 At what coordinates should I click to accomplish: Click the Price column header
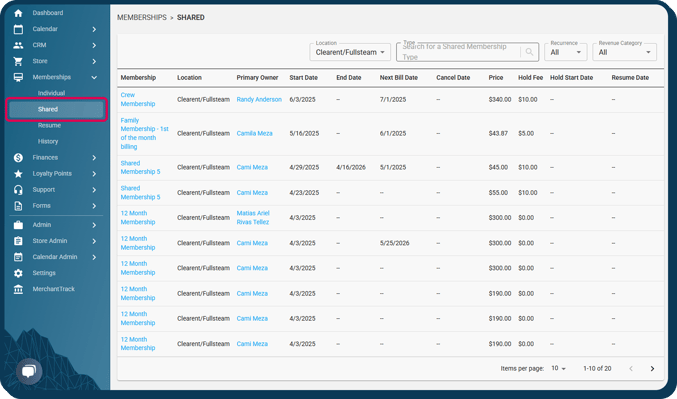tap(496, 78)
